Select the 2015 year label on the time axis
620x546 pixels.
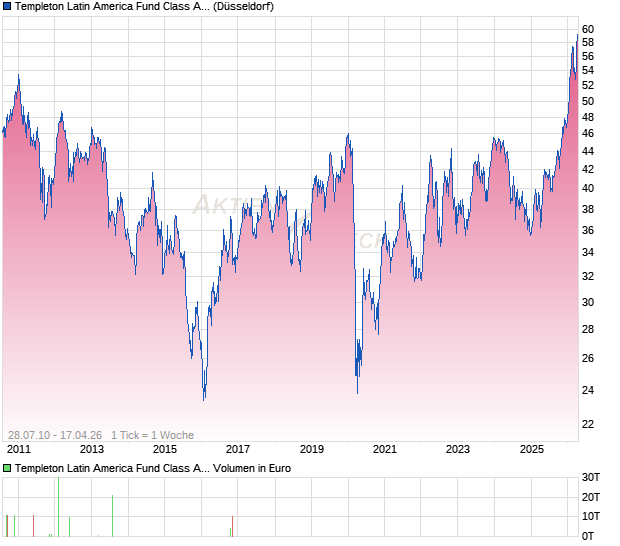point(164,450)
